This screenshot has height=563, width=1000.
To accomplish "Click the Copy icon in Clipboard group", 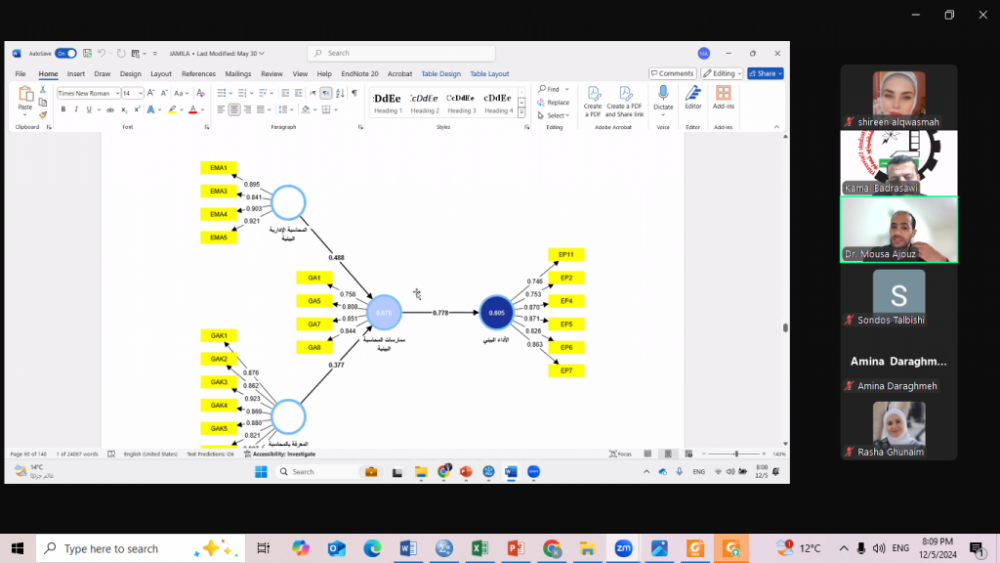I will tap(43, 102).
